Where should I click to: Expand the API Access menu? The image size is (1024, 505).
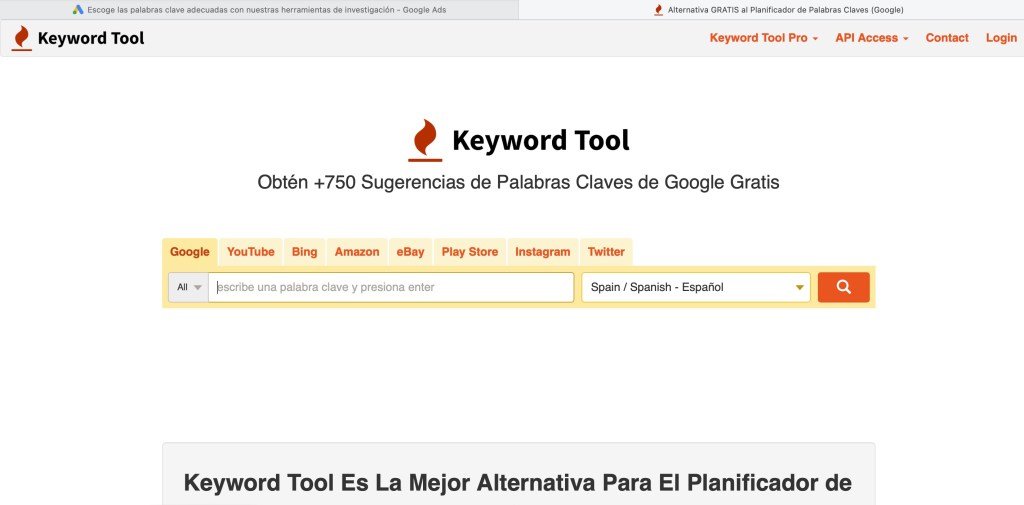click(871, 38)
